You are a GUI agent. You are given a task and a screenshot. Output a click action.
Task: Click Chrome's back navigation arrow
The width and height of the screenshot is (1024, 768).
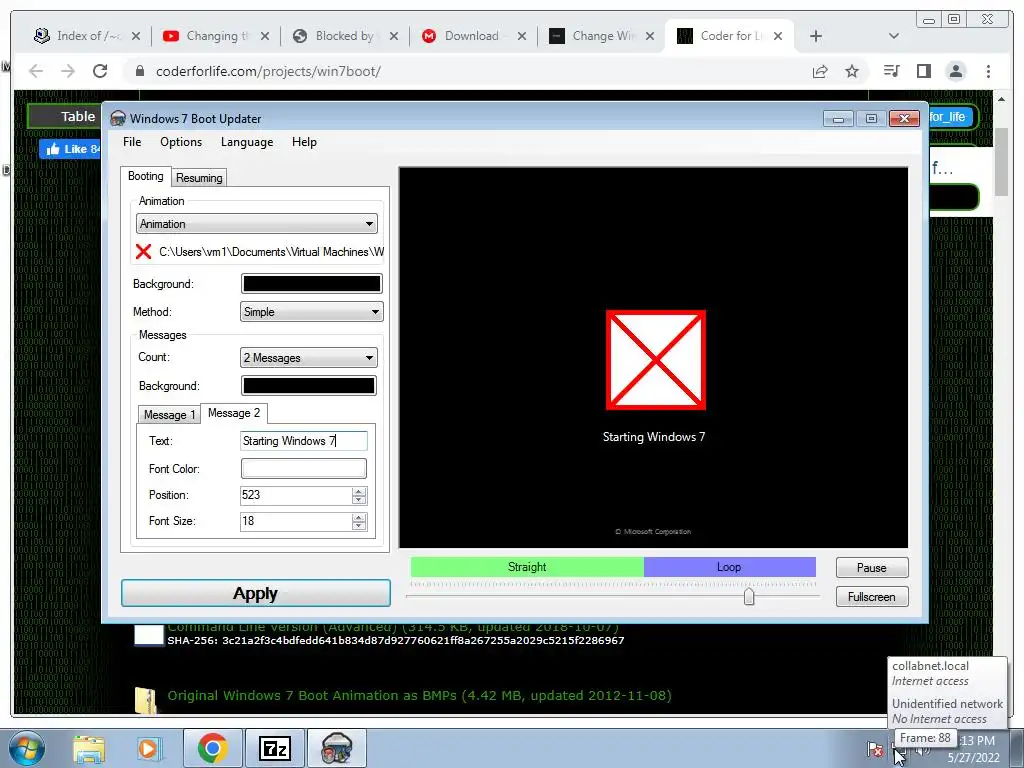[36, 71]
